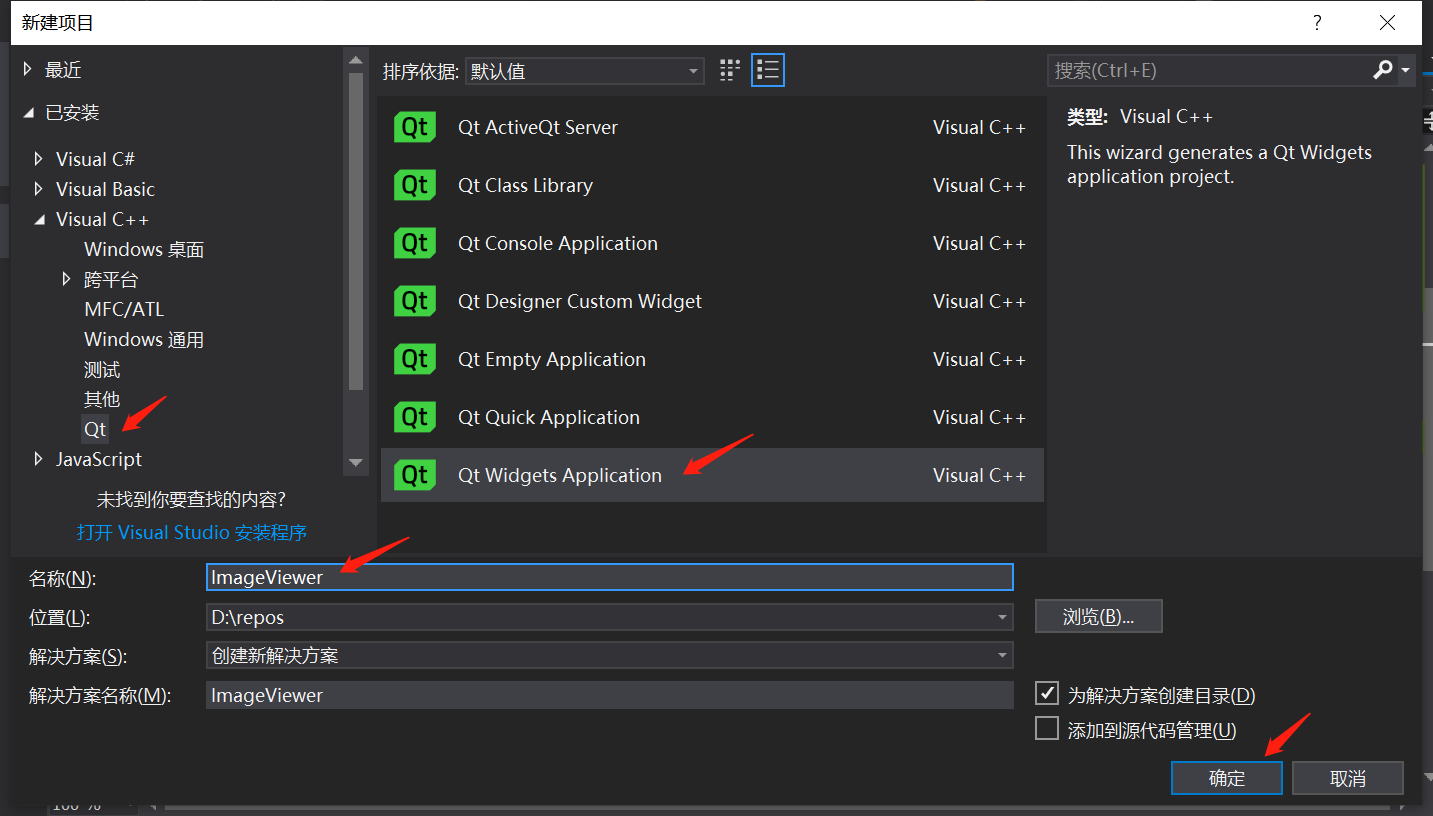Choose Qt Class Library template

click(x=712, y=185)
